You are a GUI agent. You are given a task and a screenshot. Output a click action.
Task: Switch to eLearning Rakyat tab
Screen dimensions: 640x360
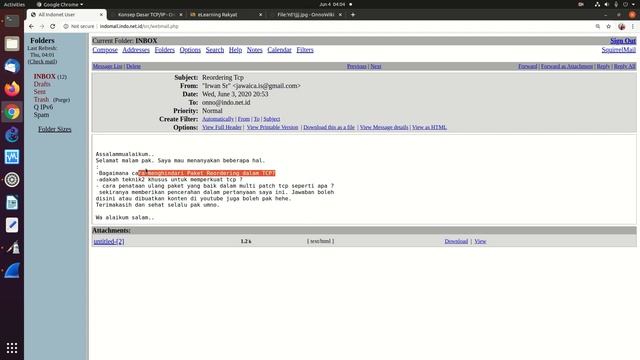[226, 15]
